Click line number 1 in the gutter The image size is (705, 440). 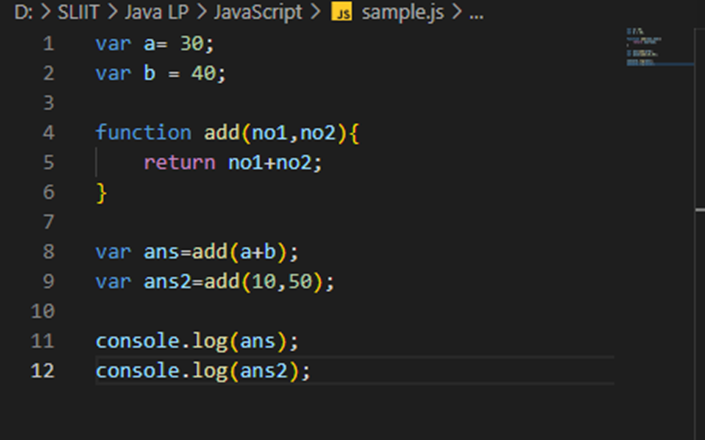click(49, 44)
